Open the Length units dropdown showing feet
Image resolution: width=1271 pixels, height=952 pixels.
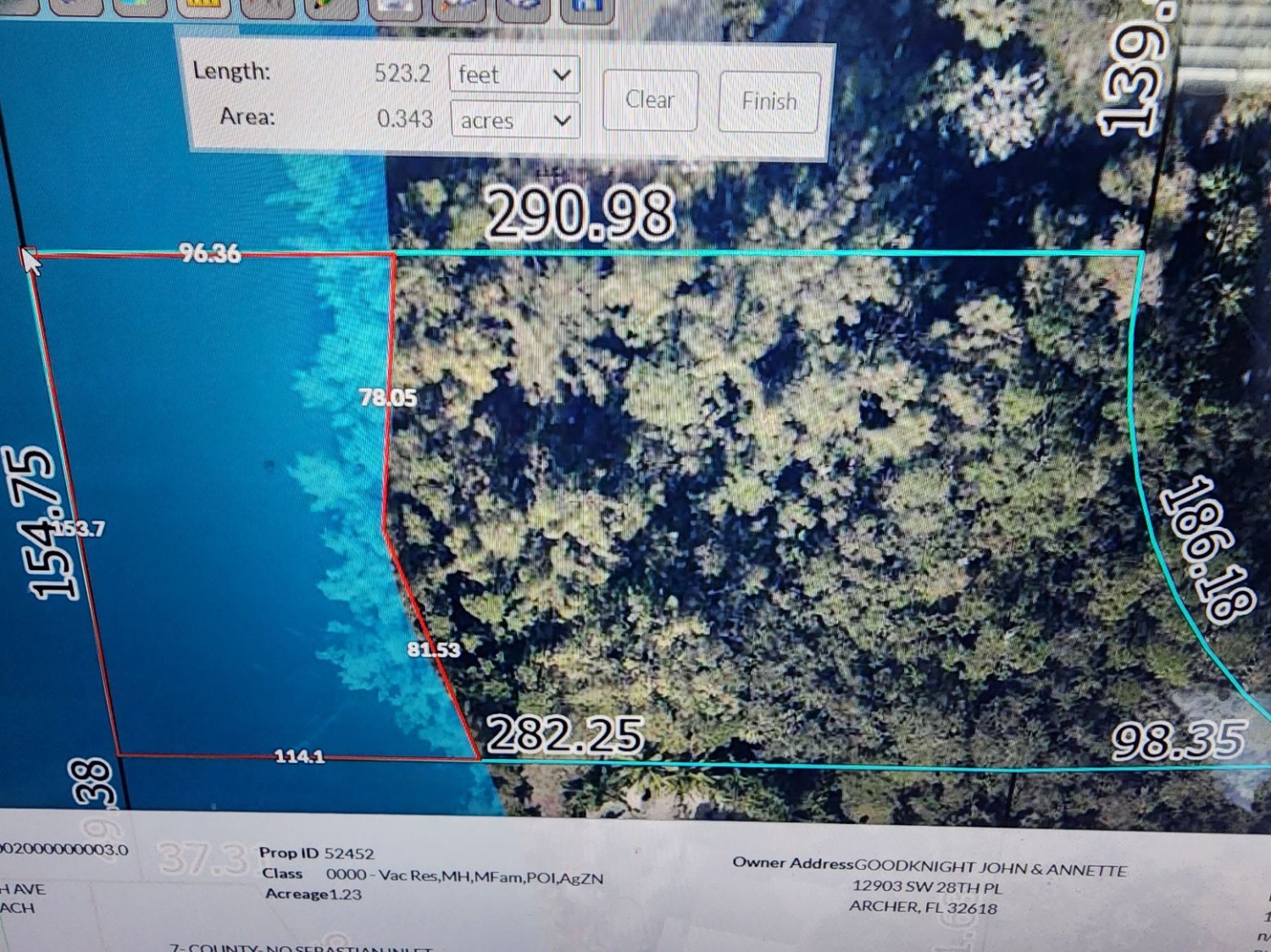click(x=514, y=75)
